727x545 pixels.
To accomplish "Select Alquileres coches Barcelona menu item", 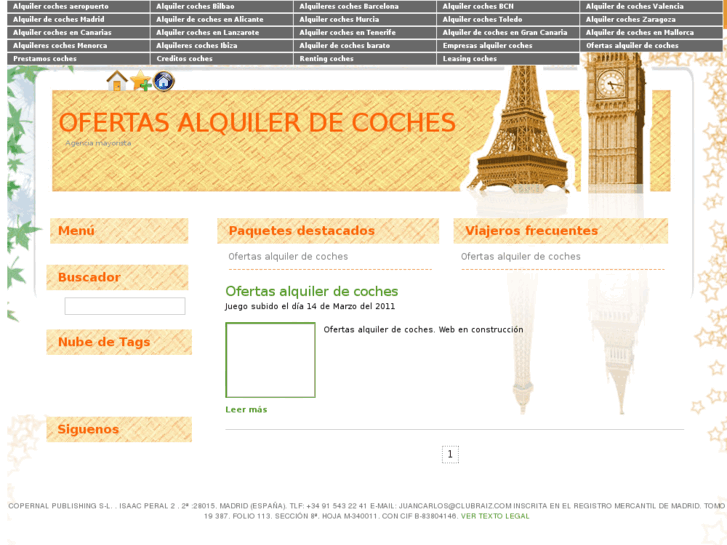I will click(364, 6).
